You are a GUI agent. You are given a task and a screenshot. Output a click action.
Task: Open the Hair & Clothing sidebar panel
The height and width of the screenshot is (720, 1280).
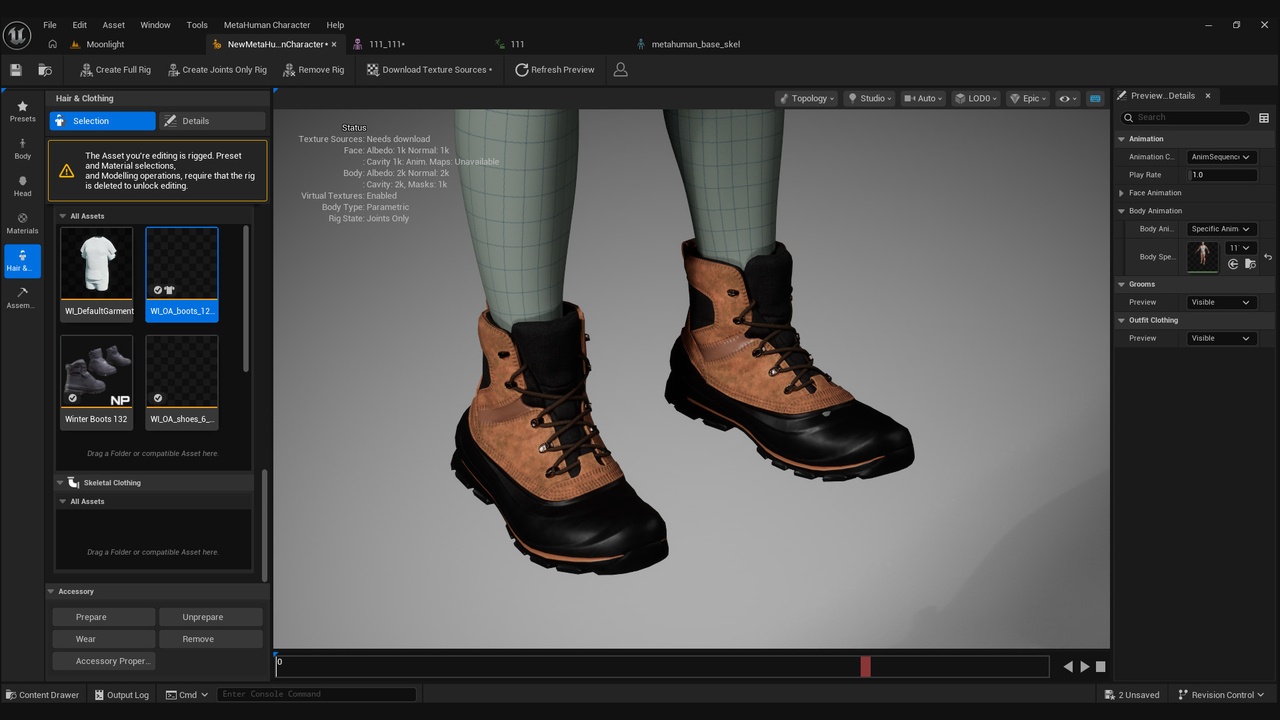(x=22, y=260)
